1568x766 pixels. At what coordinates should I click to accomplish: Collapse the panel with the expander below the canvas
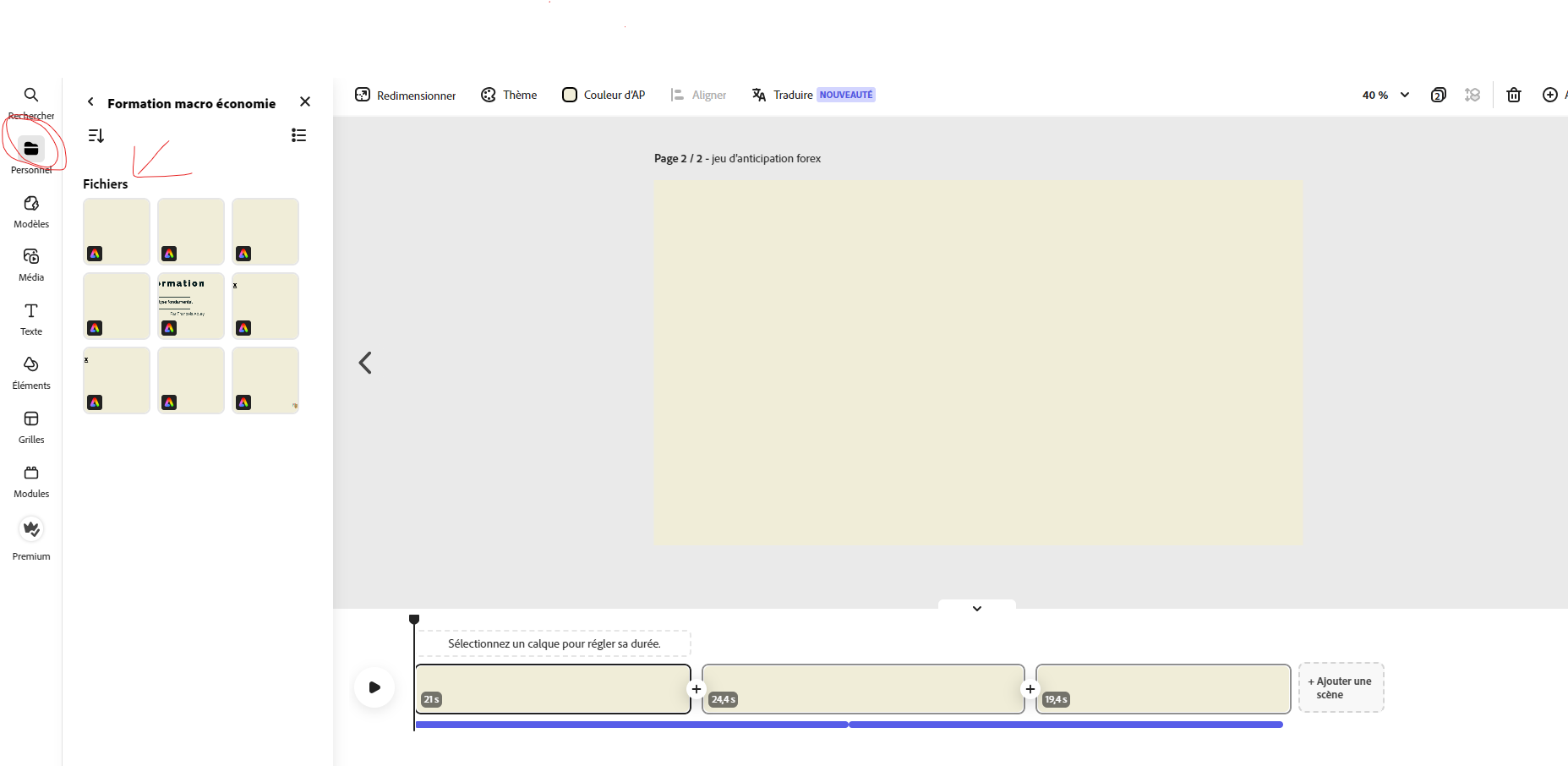click(976, 608)
